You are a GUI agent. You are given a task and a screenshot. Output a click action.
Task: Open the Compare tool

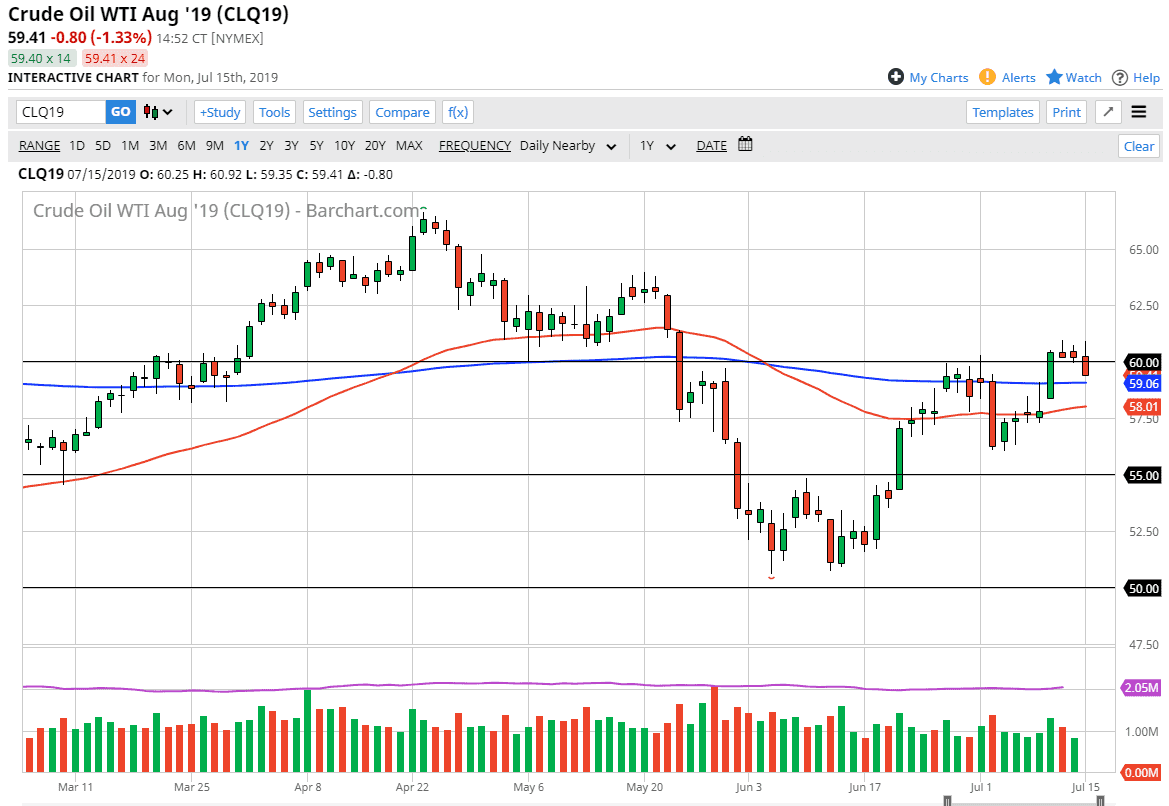(x=402, y=112)
